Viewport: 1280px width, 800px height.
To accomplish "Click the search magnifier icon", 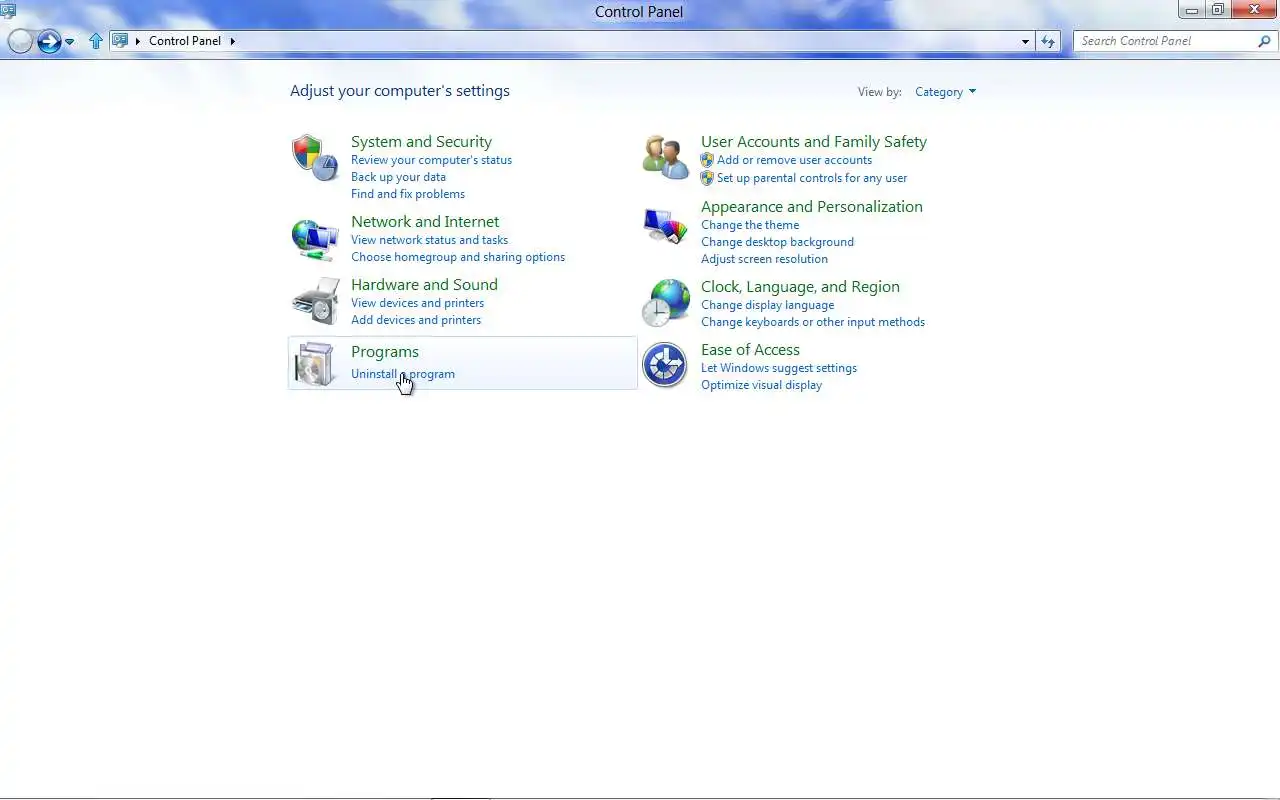I will point(1264,41).
